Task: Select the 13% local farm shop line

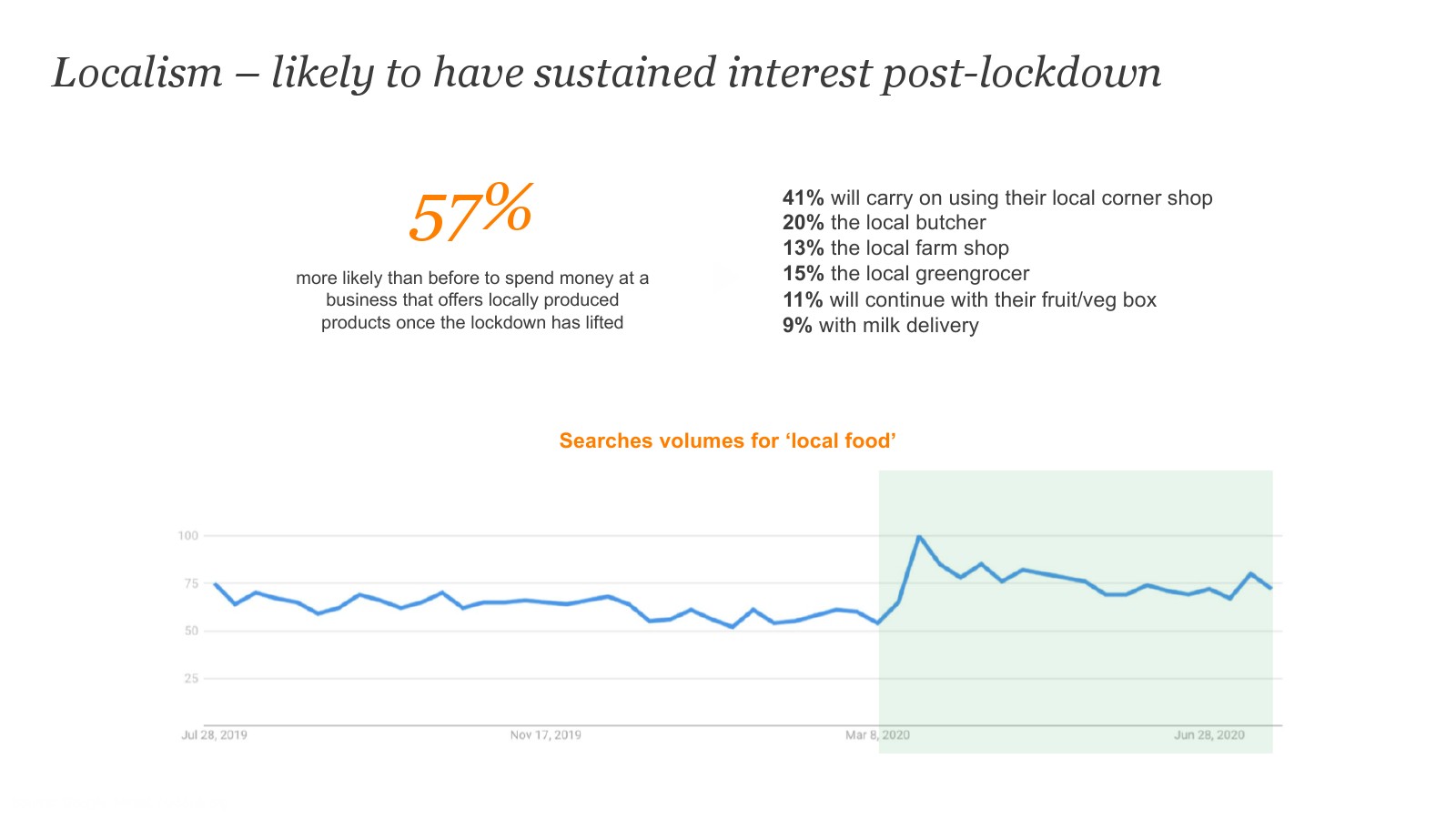Action: pos(895,248)
